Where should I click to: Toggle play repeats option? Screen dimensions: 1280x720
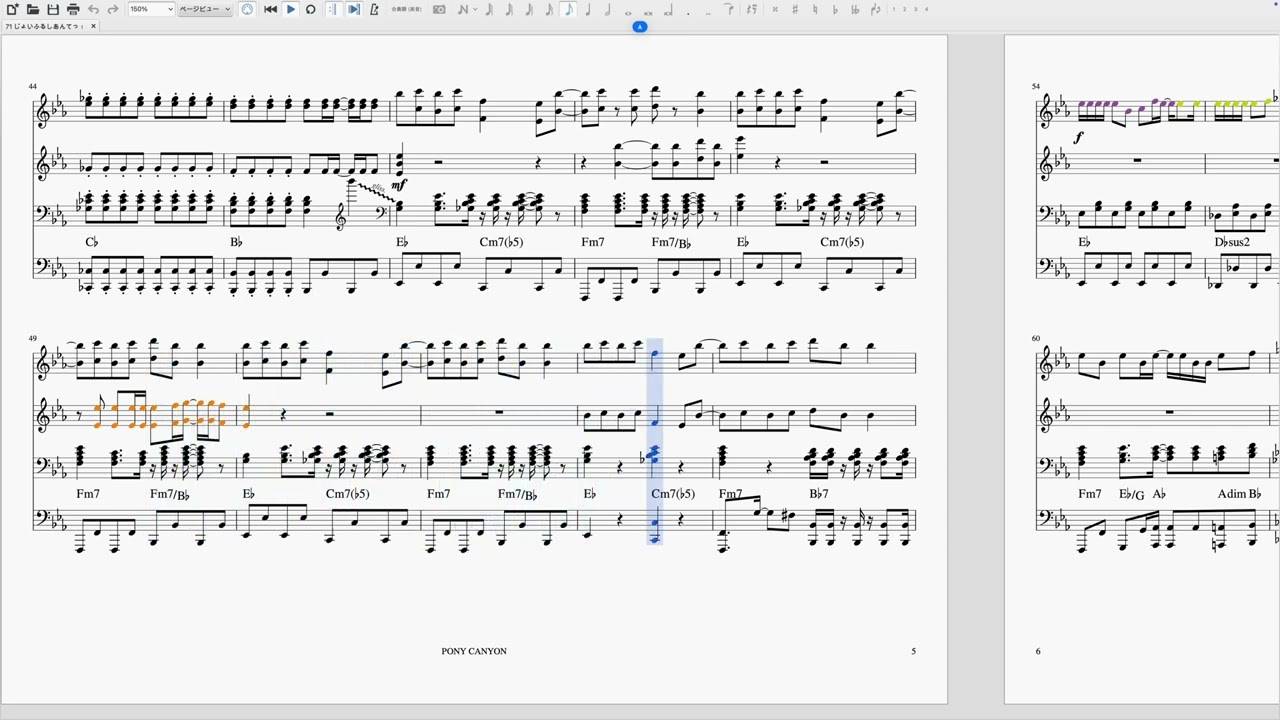point(333,9)
